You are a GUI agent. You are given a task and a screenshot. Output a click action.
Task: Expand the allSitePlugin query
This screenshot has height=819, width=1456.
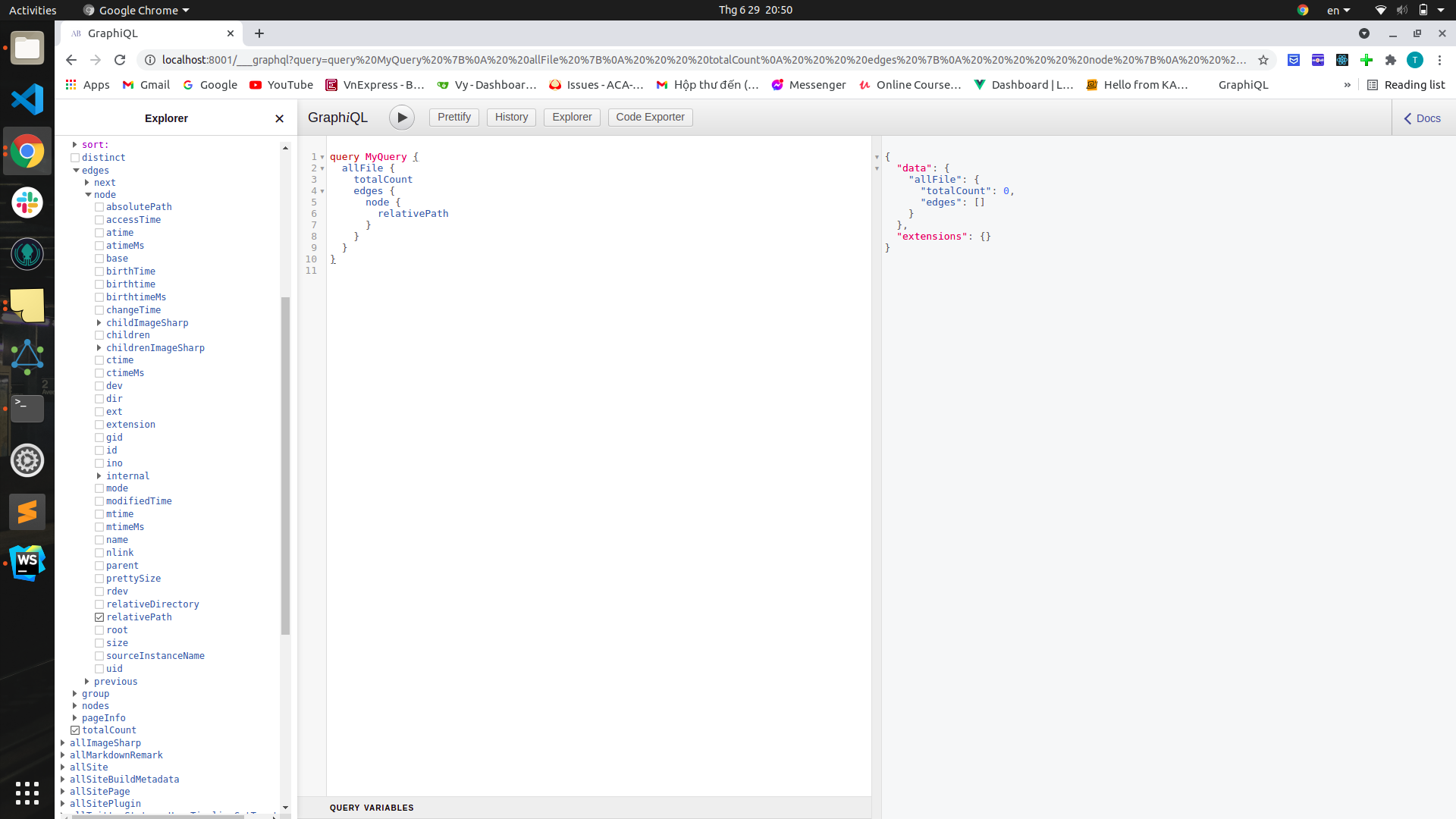click(x=63, y=804)
